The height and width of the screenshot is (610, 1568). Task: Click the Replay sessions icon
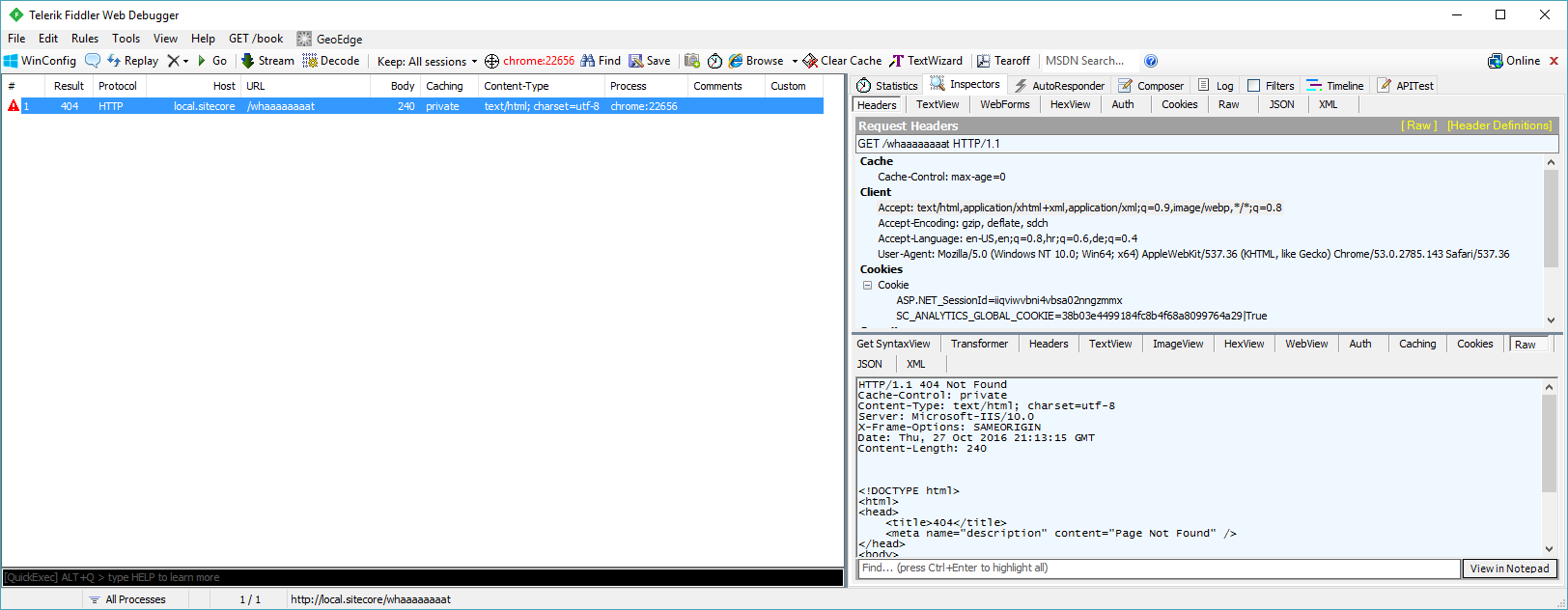(x=114, y=61)
